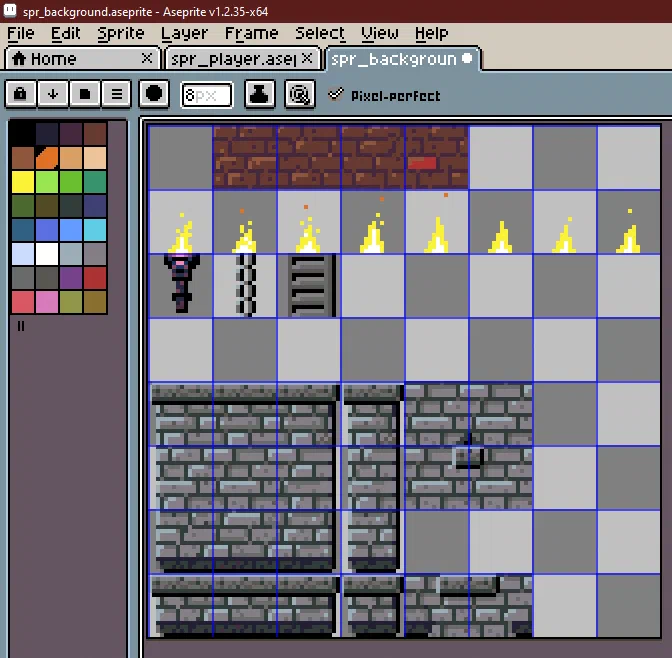Close the Home tab
This screenshot has width=672, height=658.
point(147,58)
